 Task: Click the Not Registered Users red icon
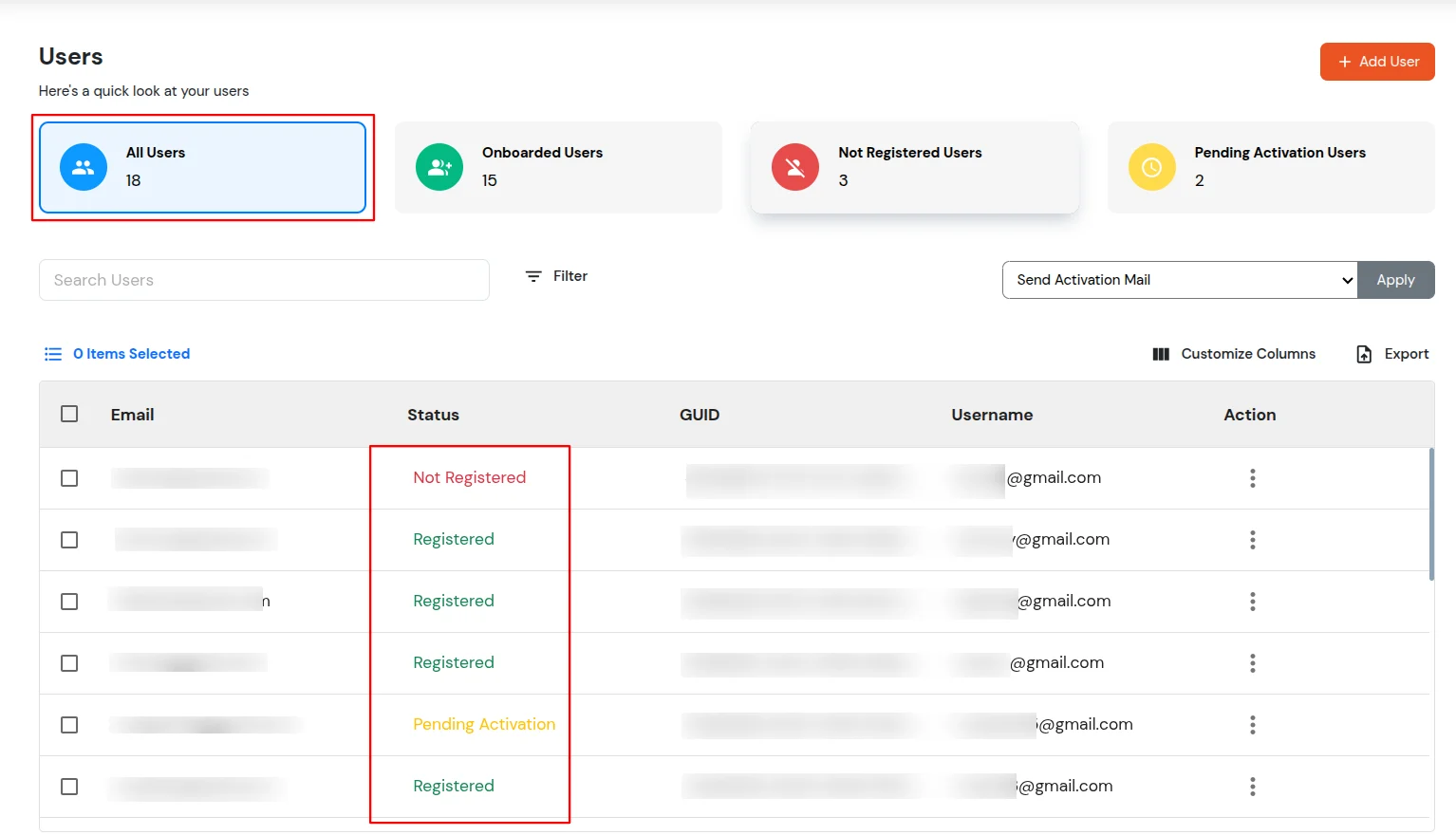point(795,167)
